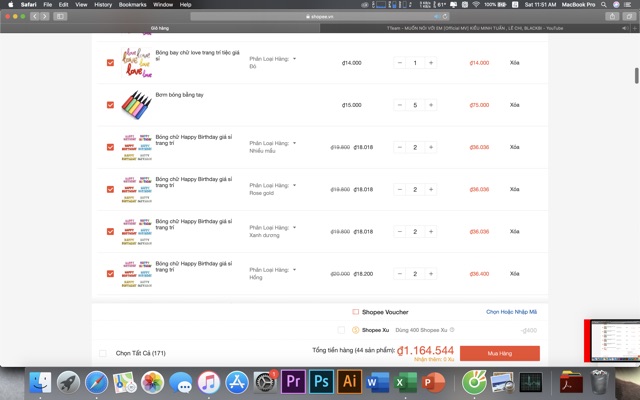Viewport: 640px width, 400px height.
Task: Uncheck the Bơm bóng bằng tay item
Action: tap(110, 105)
